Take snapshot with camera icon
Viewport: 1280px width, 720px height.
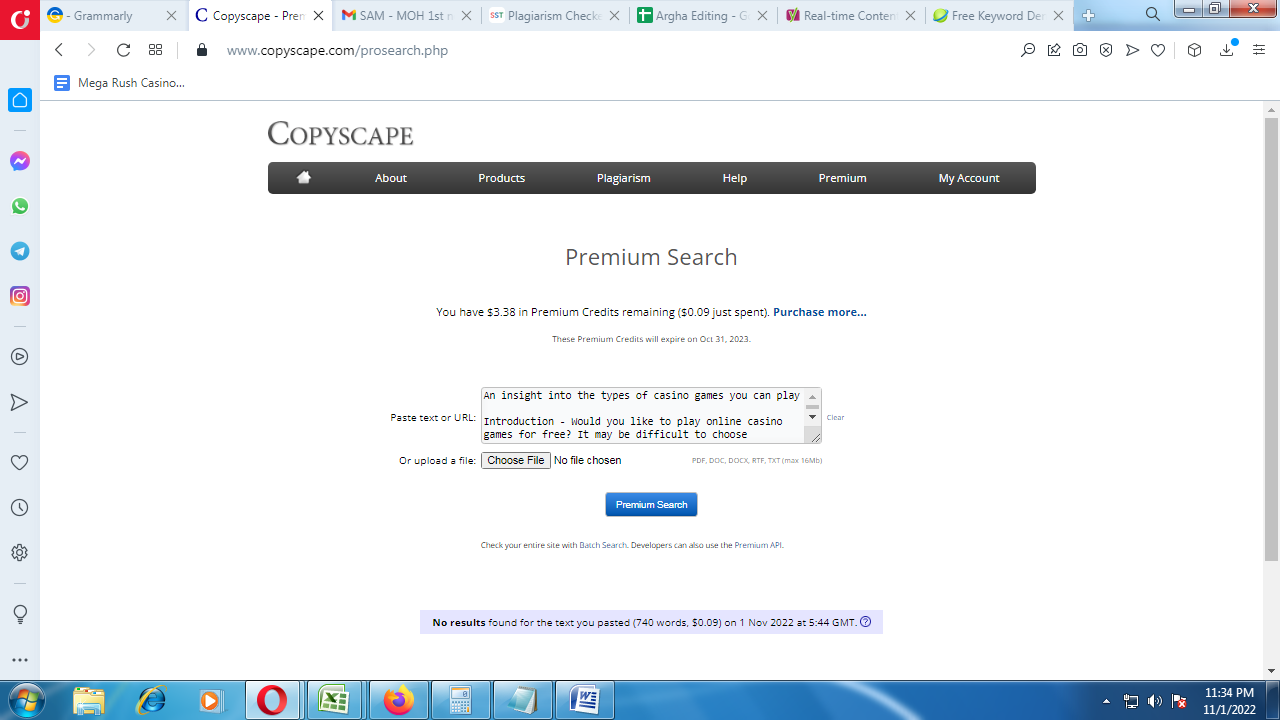[1080, 50]
